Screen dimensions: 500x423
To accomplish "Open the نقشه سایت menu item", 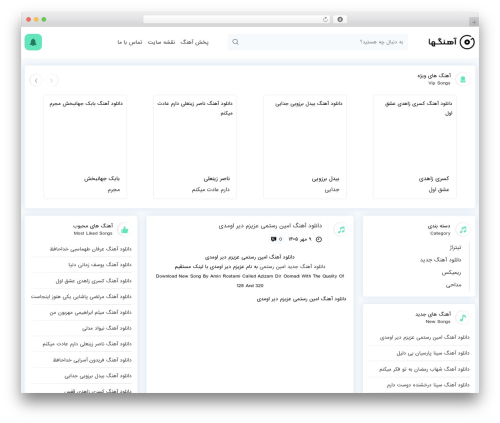I will (161, 42).
